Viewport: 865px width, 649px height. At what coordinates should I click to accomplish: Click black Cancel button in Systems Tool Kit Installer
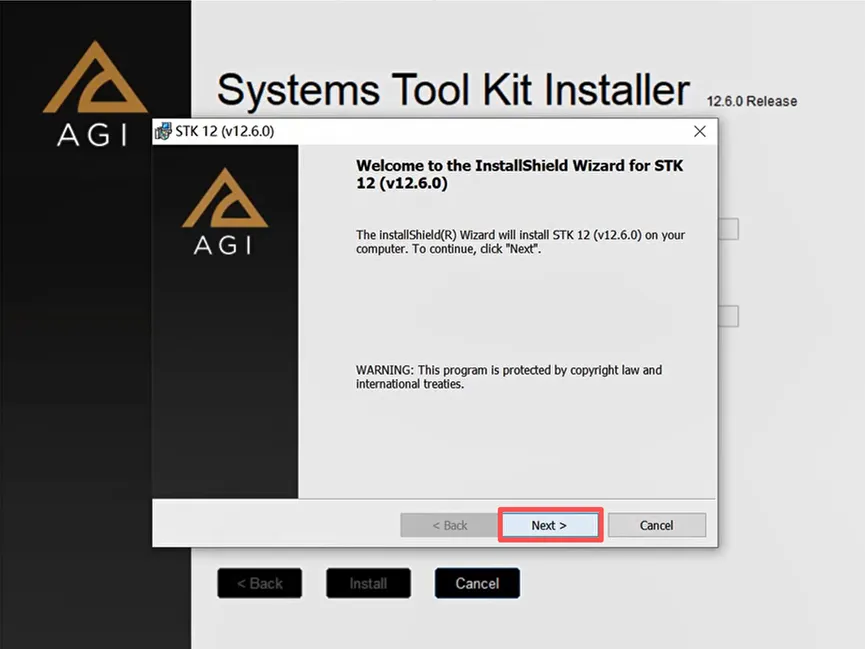(477, 583)
